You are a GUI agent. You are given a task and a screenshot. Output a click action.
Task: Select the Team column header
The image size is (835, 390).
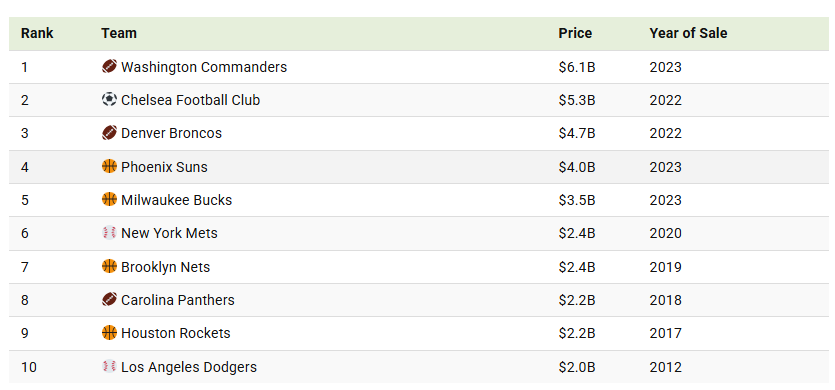tap(119, 33)
